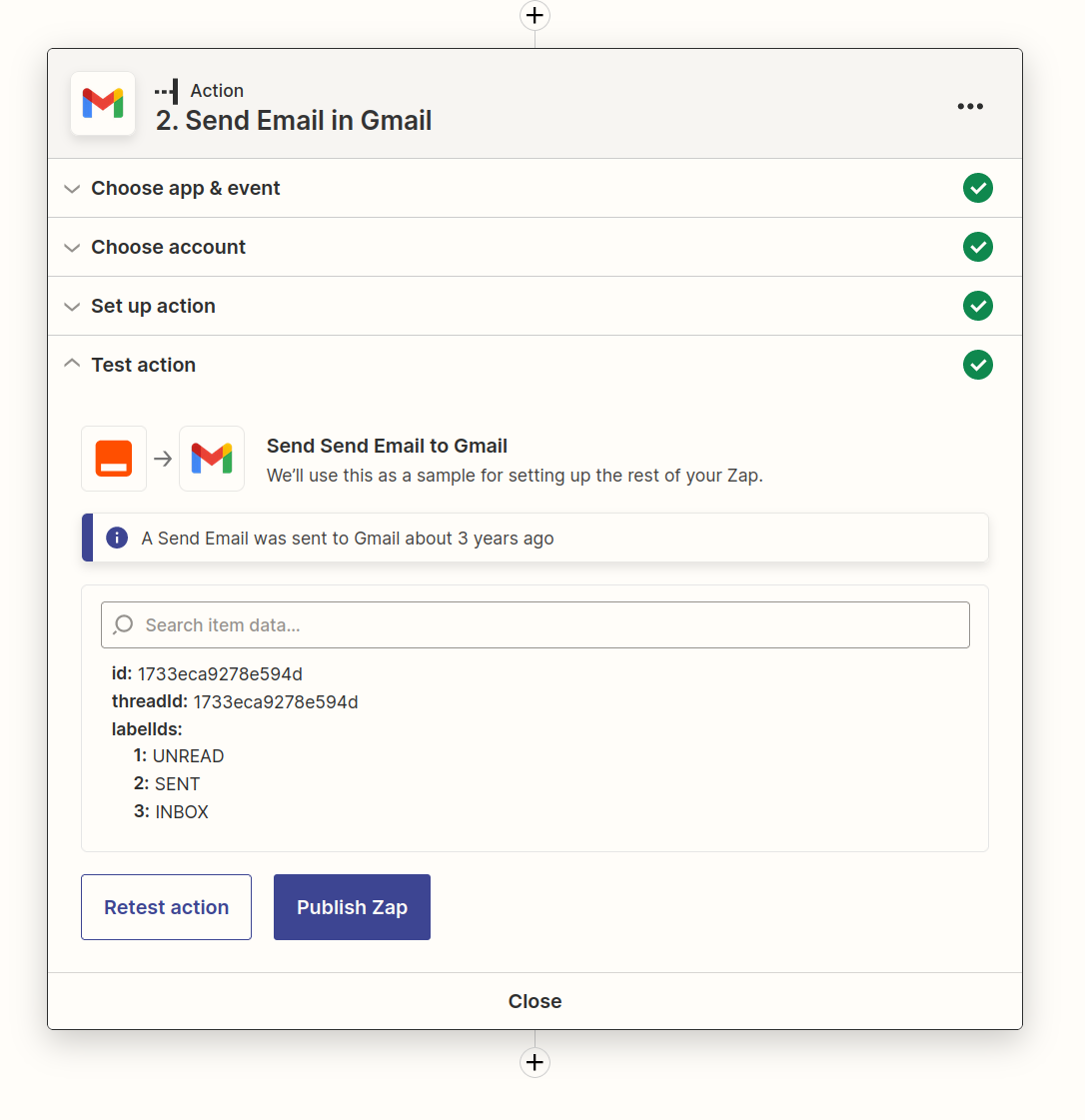Image resolution: width=1085 pixels, height=1120 pixels.
Task: Click the orange trigger app icon
Action: (114, 459)
